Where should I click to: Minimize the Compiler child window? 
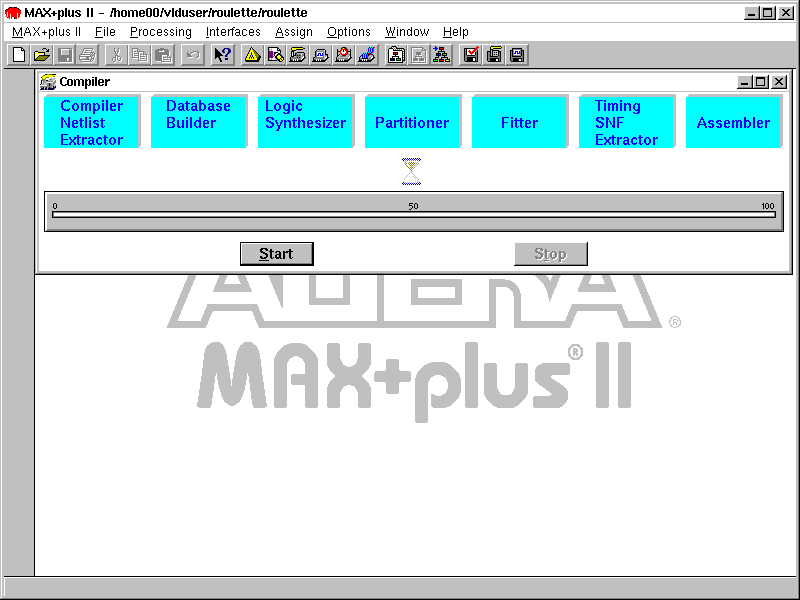point(744,82)
